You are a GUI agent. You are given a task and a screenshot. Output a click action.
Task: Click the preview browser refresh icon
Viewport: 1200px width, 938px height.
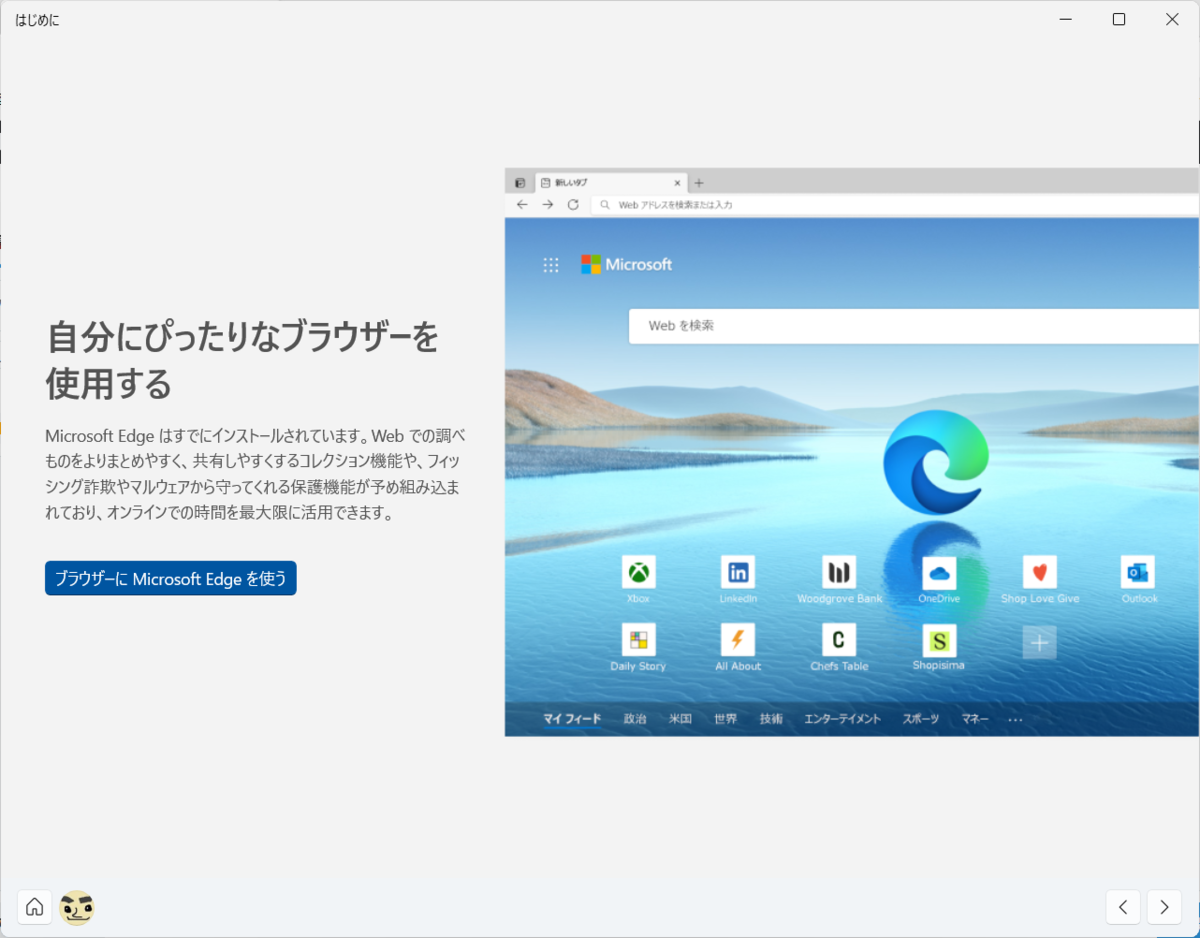pos(573,204)
